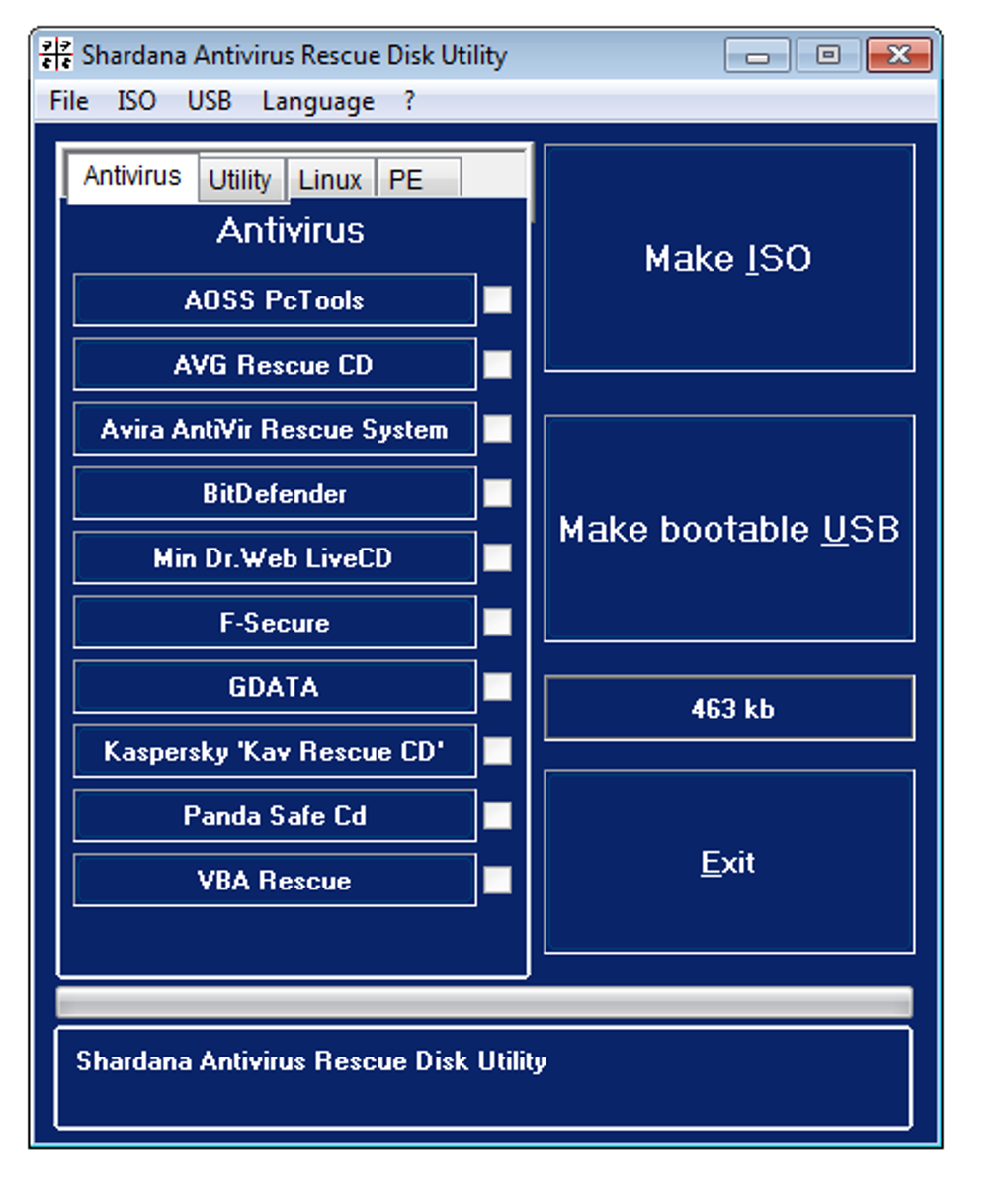
Task: Check the BitDefender checkbox
Action: 498,493
